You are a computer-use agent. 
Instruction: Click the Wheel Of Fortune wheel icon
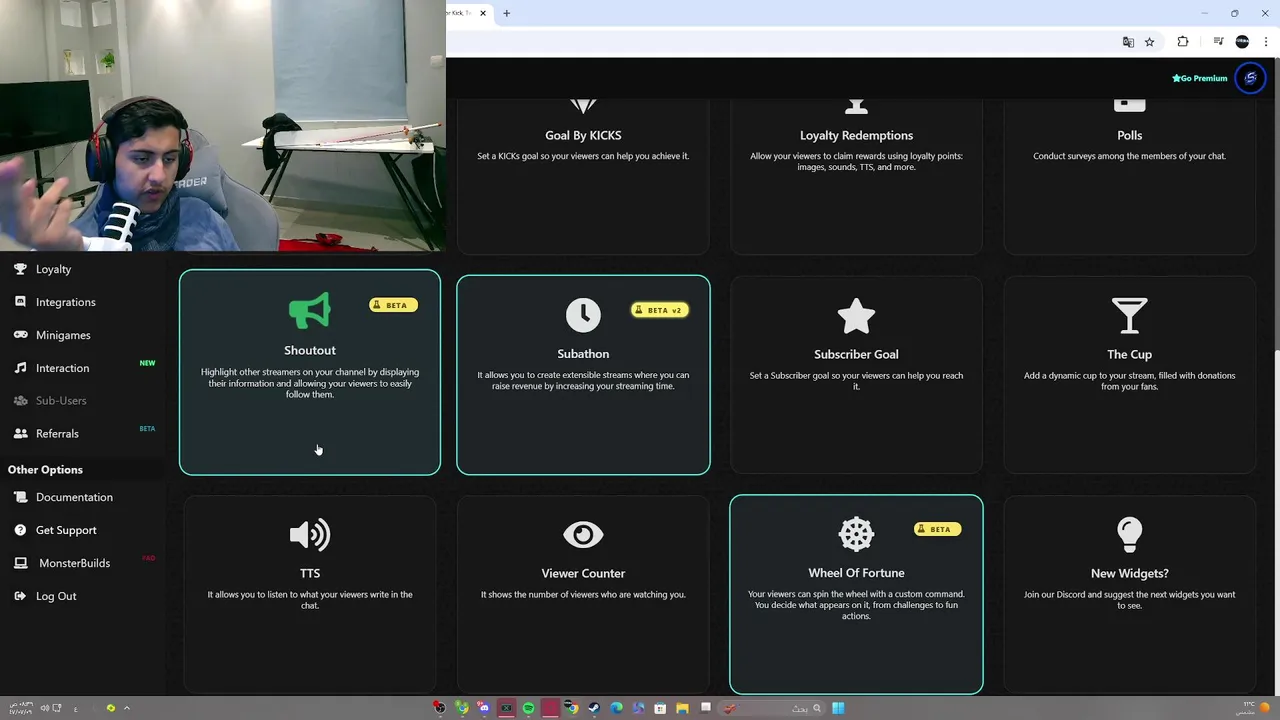pyautogui.click(x=856, y=534)
